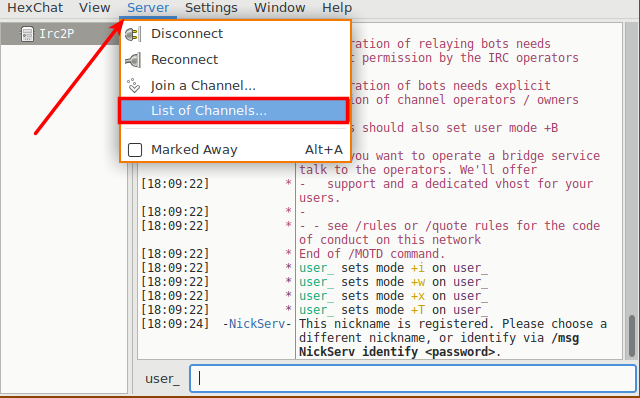Select List of Channels... entry
The width and height of the screenshot is (640, 398).
pyautogui.click(x=233, y=111)
